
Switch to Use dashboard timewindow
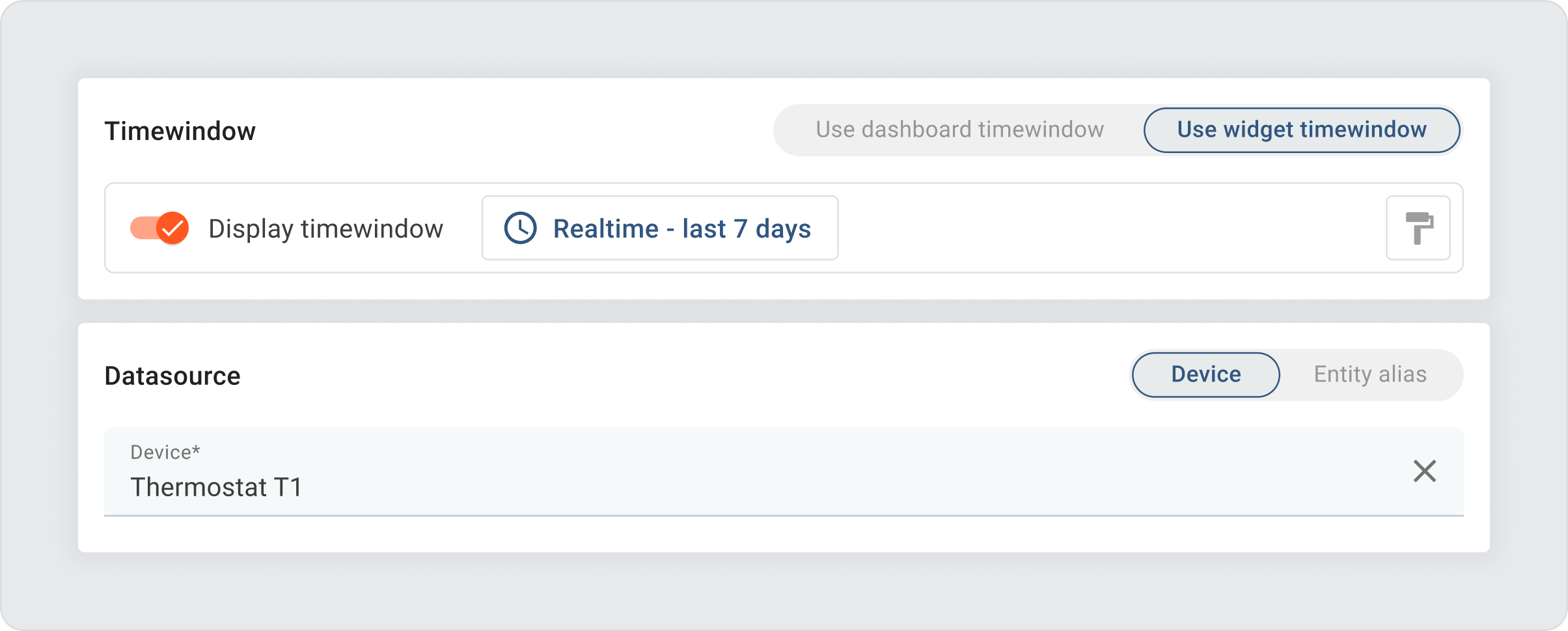pyautogui.click(x=959, y=130)
